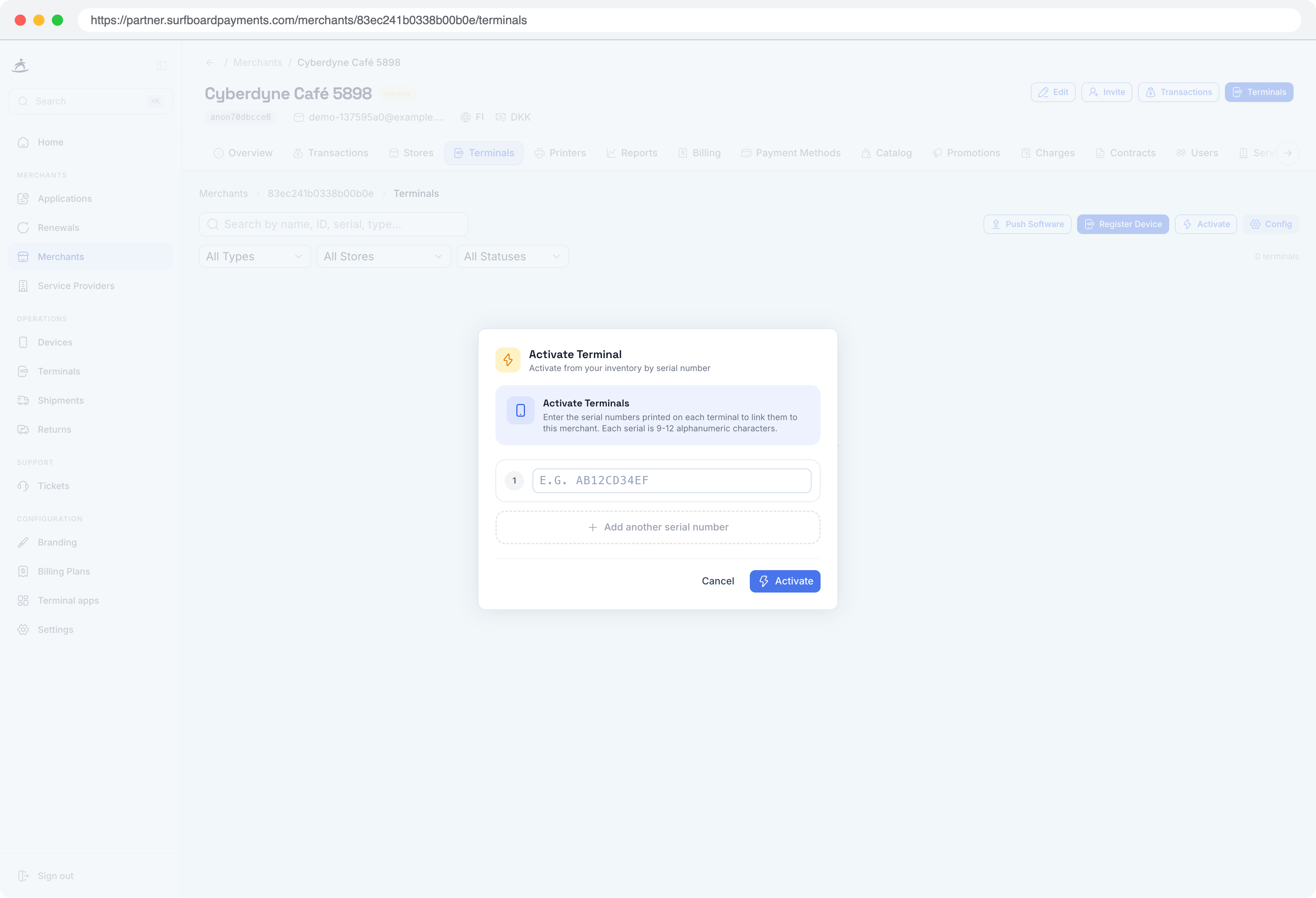Click the Merchants breadcrumb link at top
1316x898 pixels.
(258, 63)
